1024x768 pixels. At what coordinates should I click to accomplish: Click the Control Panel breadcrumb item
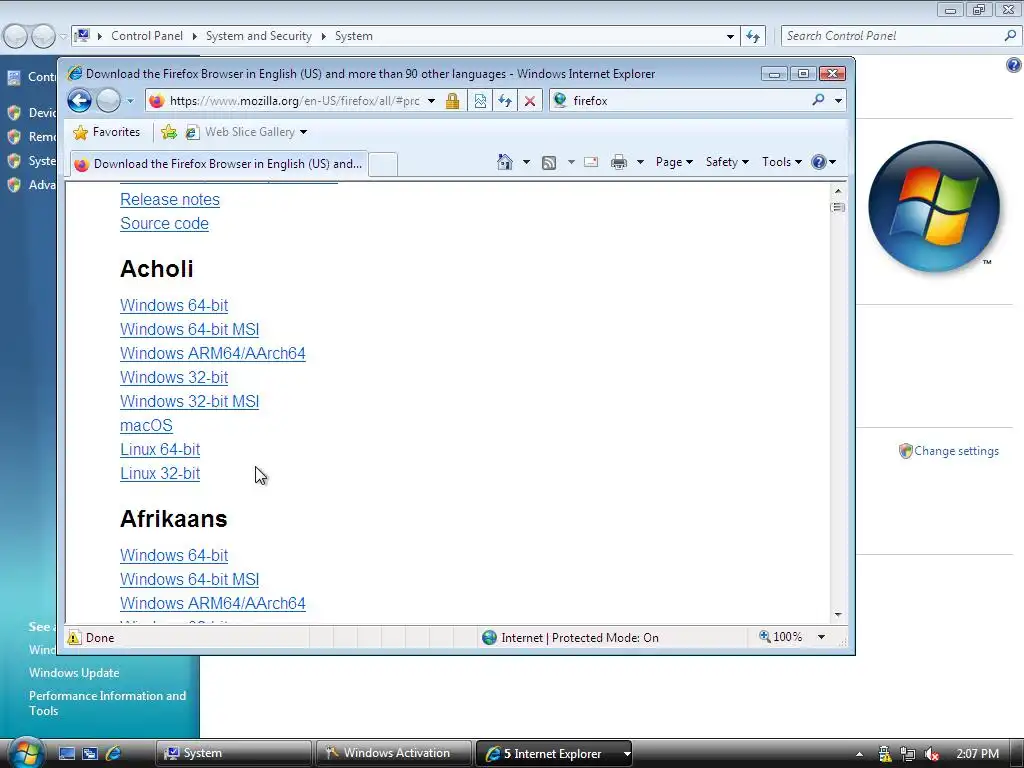pos(147,36)
